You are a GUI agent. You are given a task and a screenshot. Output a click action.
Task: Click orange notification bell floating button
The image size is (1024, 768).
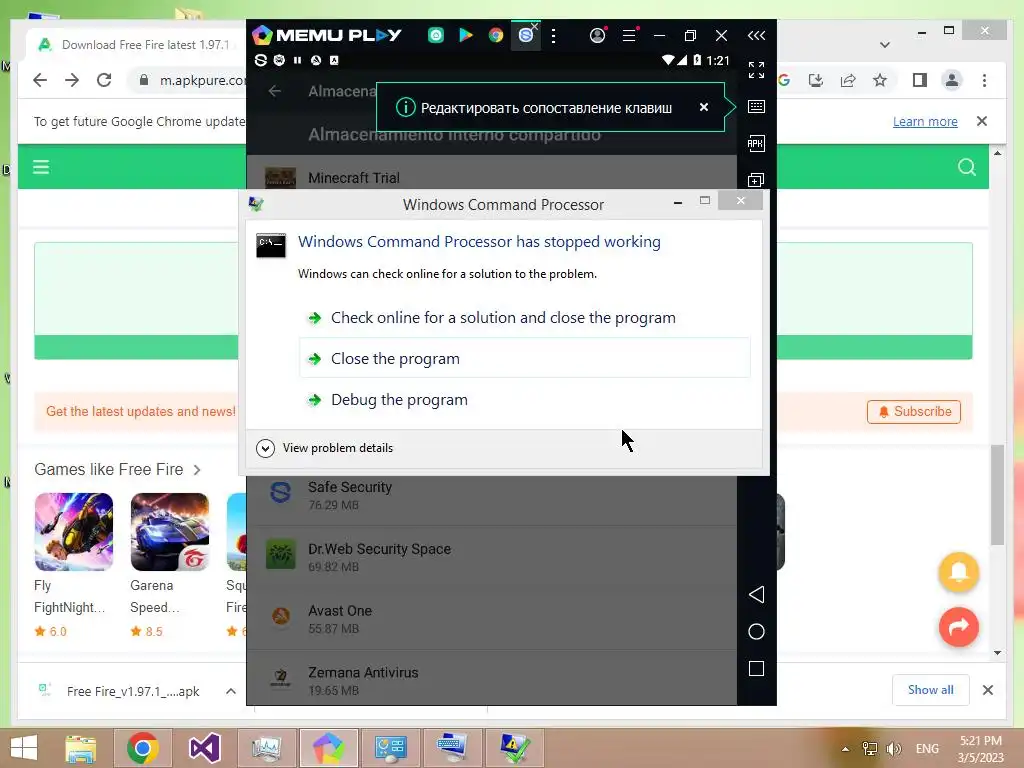click(959, 572)
